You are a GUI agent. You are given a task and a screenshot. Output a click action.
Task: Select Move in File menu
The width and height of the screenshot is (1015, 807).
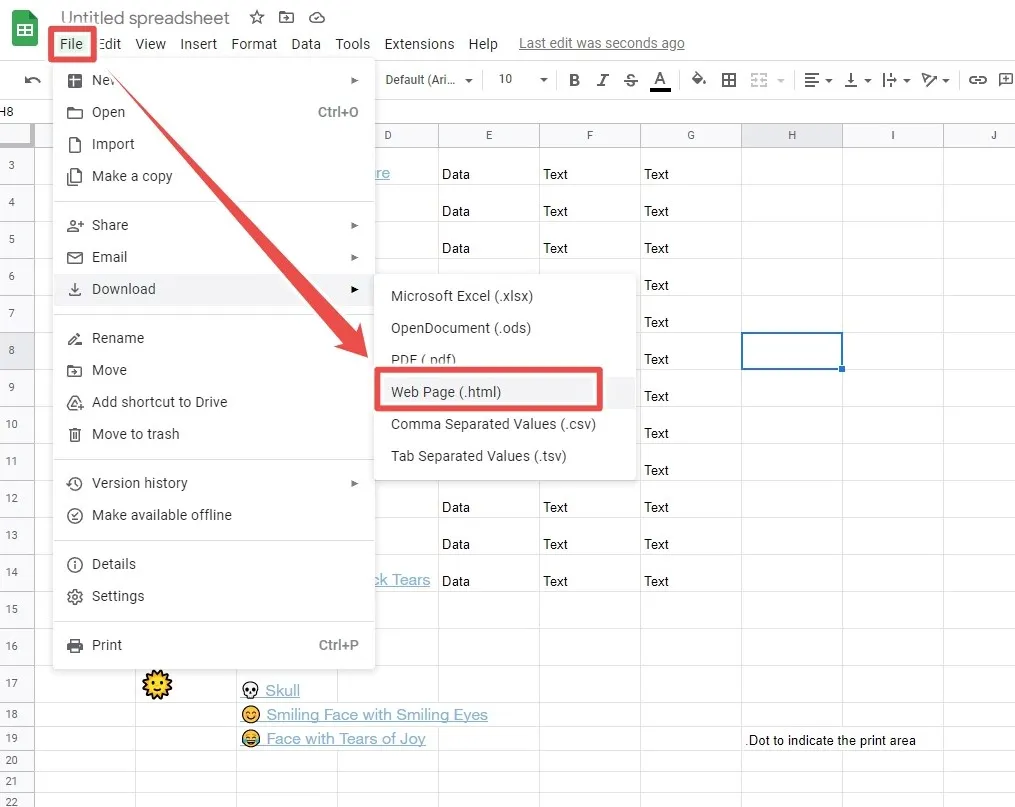214,370
